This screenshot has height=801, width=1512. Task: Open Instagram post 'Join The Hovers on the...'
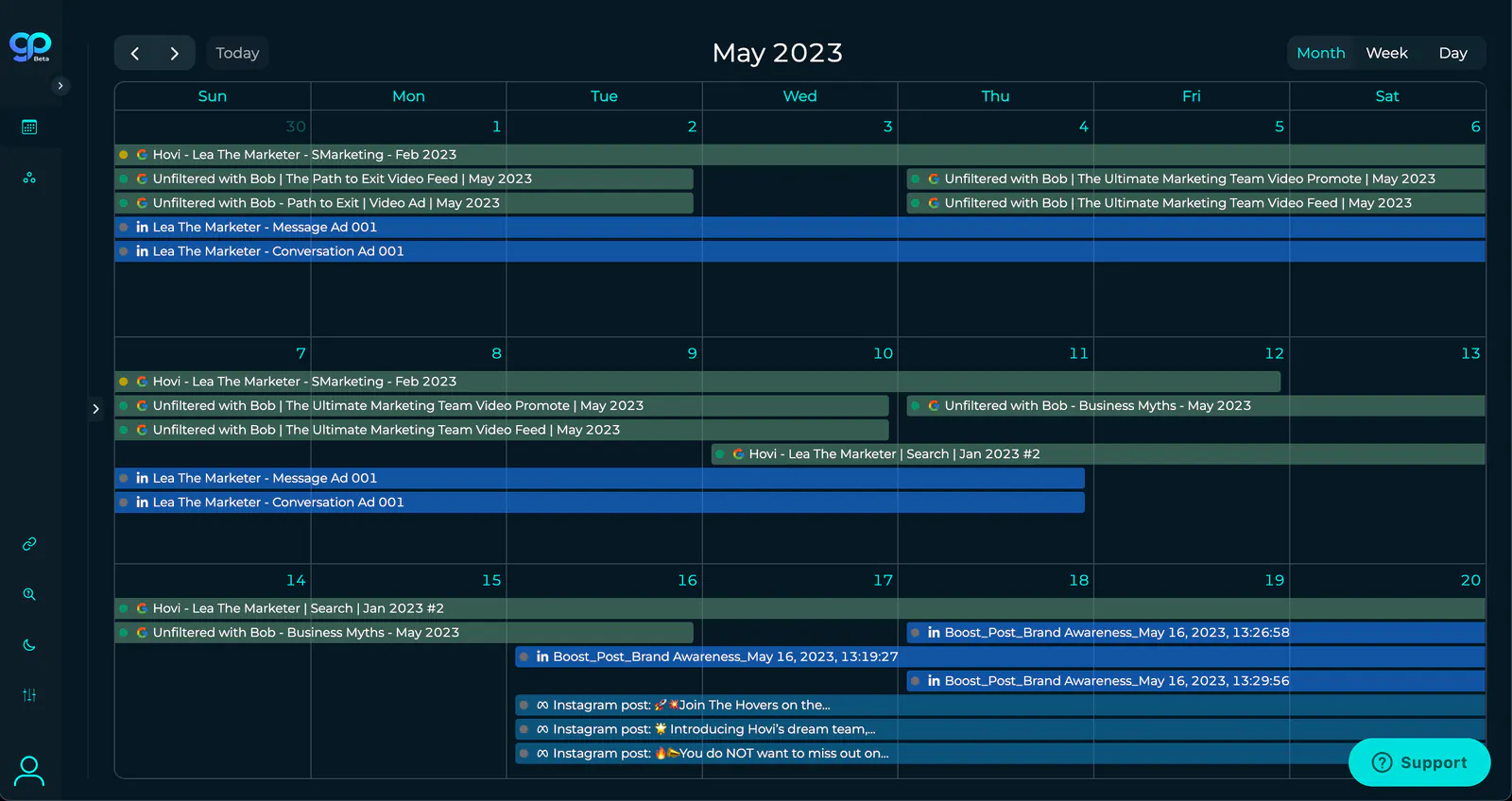click(1001, 705)
